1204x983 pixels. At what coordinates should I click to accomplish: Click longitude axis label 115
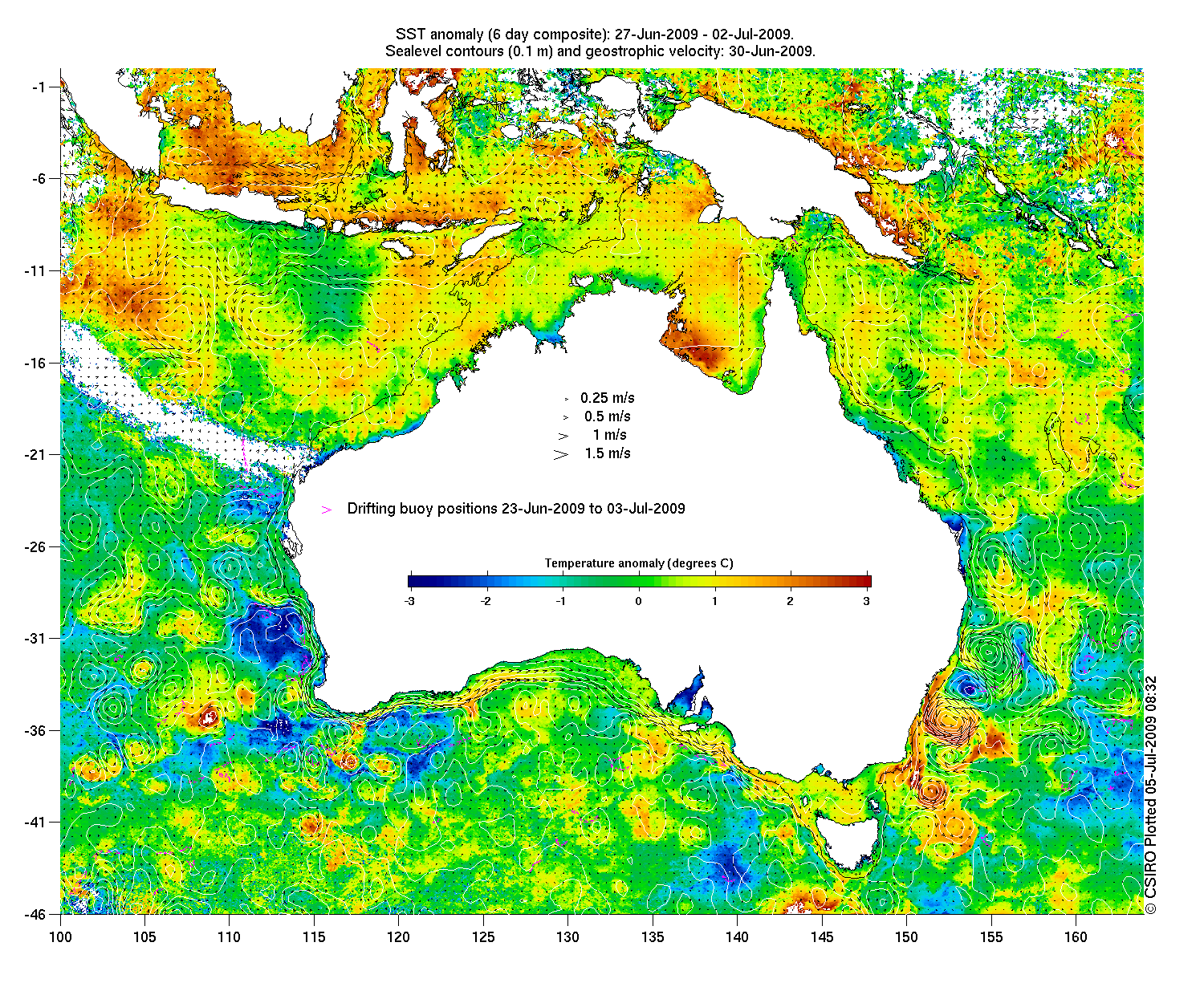click(x=314, y=937)
